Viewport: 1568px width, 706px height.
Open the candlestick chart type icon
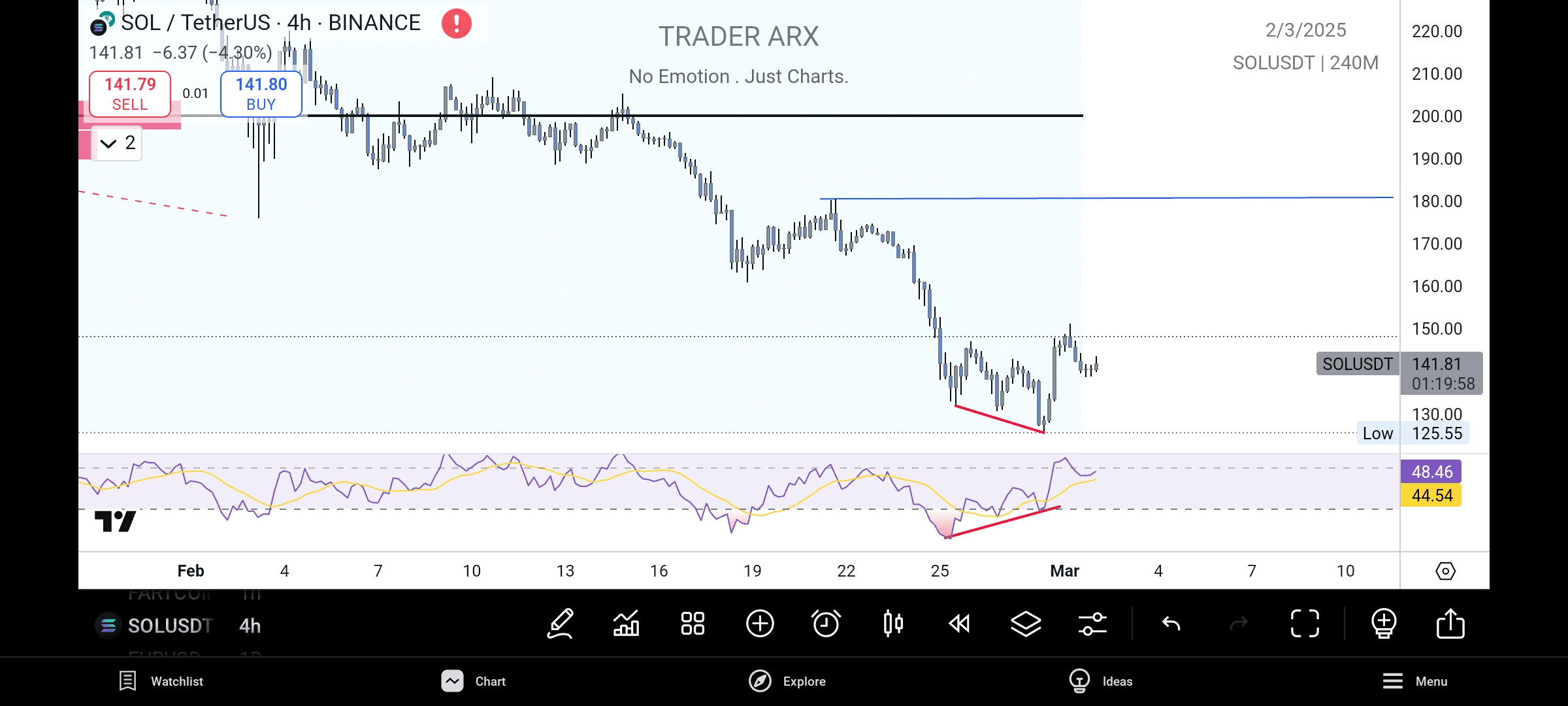(893, 624)
